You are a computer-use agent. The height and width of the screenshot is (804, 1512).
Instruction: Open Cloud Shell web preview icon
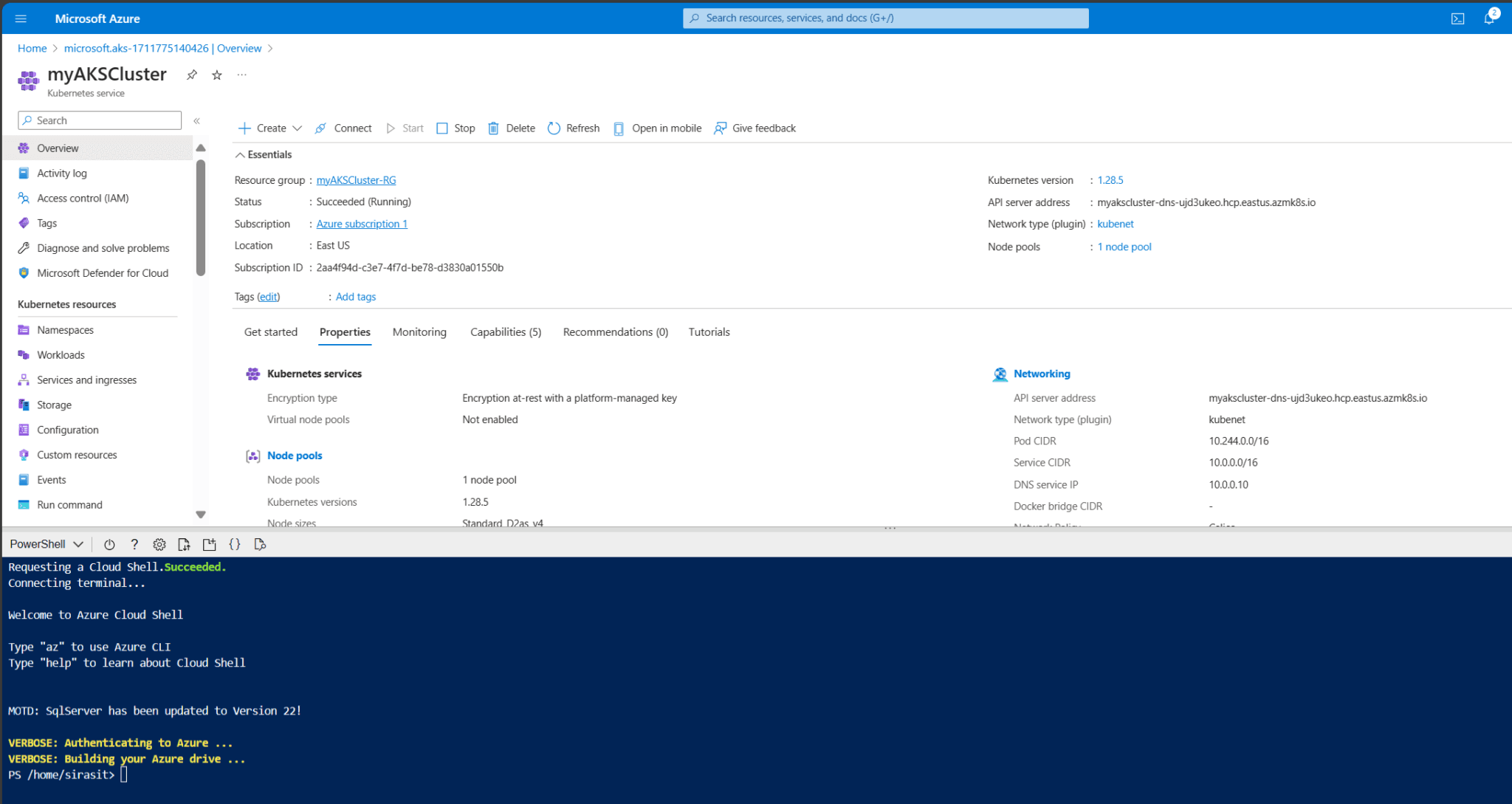(260, 544)
